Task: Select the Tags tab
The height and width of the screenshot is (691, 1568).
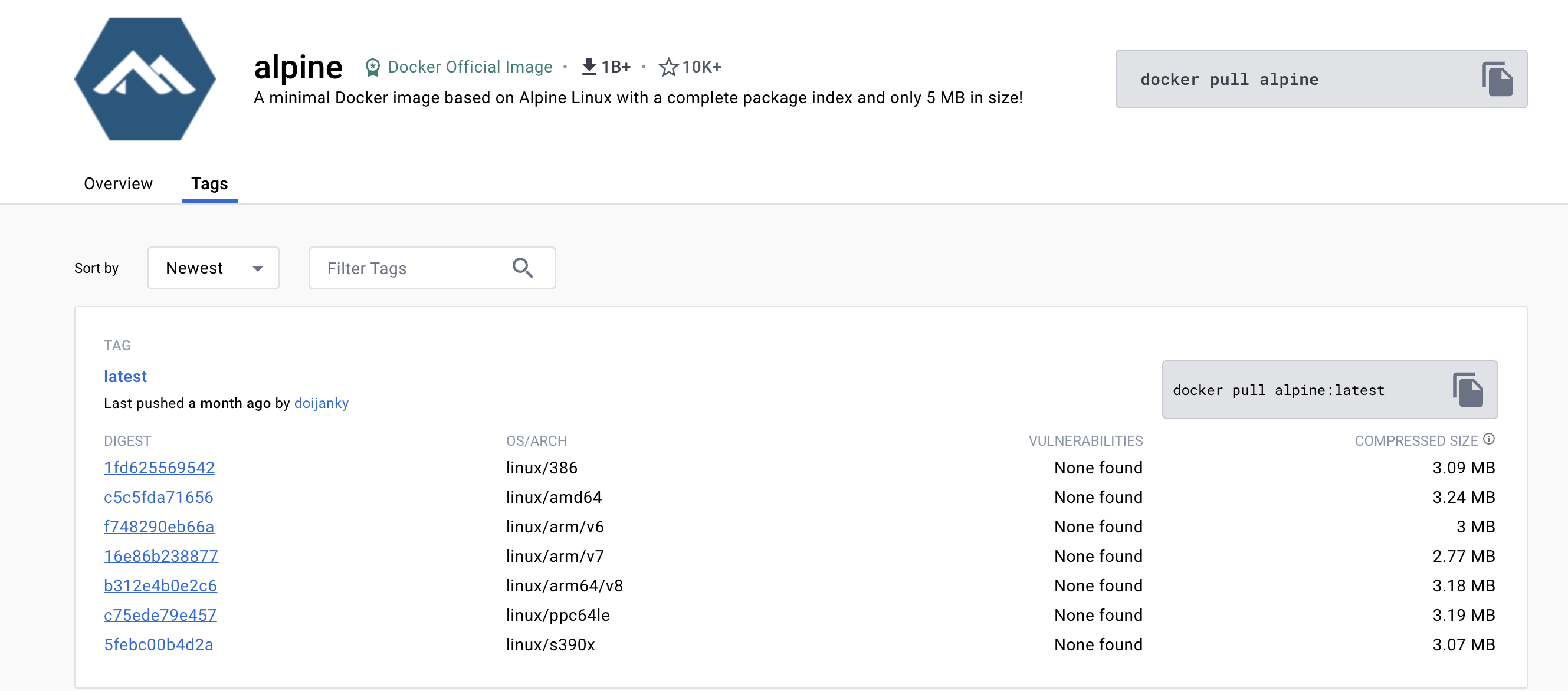Action: coord(209,184)
